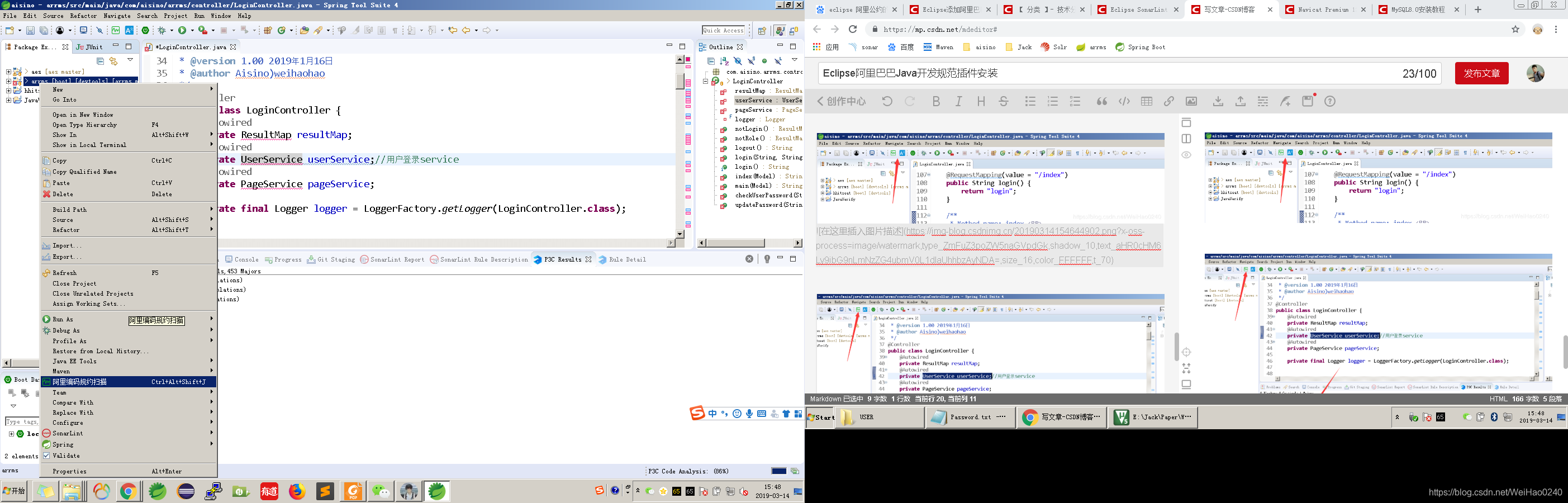Click the Debug bug icon in toolbar
The height and width of the screenshot is (503, 1568).
tap(163, 30)
